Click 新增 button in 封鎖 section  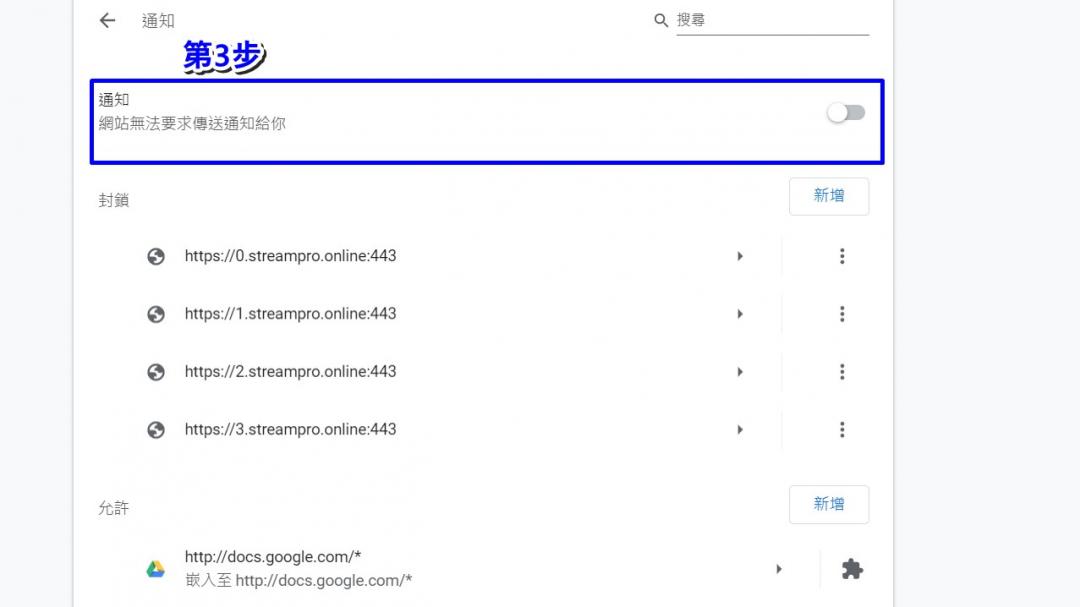pyautogui.click(x=828, y=196)
